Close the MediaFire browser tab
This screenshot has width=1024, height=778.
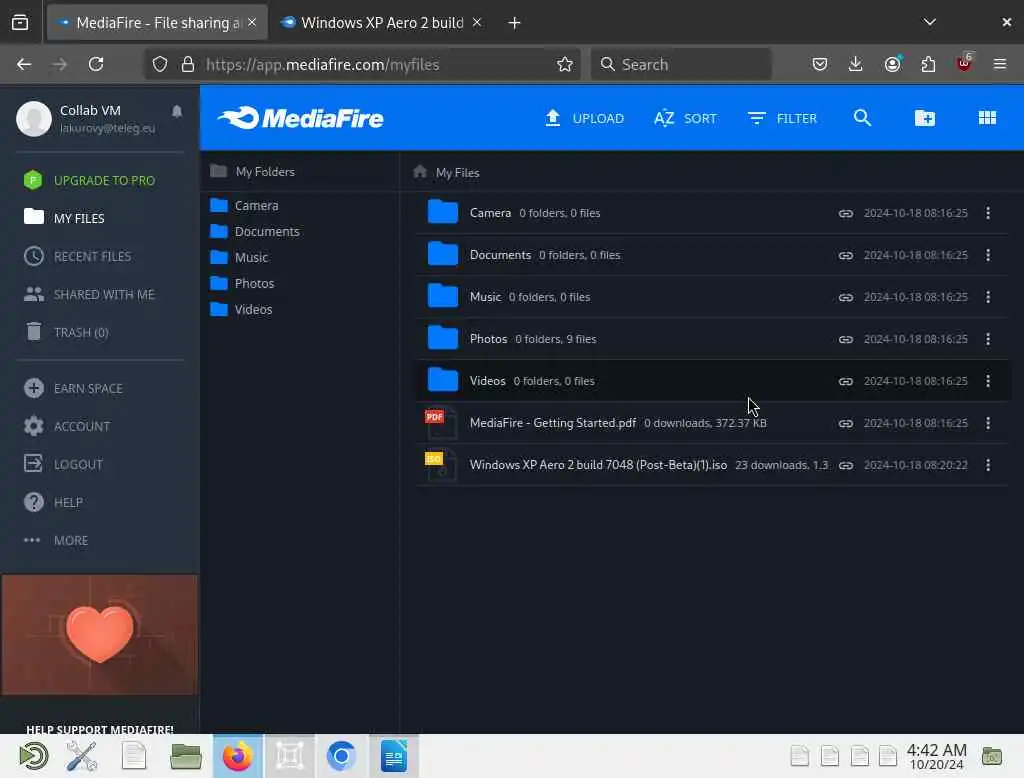pos(252,22)
